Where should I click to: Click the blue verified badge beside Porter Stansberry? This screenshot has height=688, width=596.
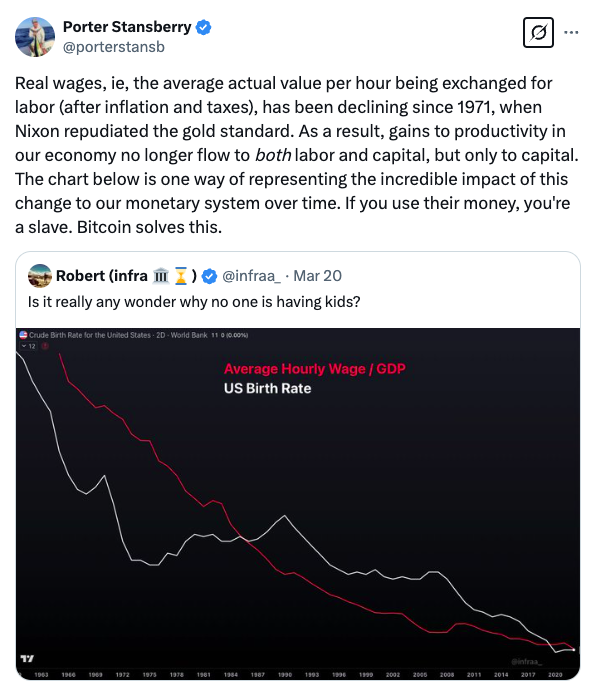coord(203,27)
